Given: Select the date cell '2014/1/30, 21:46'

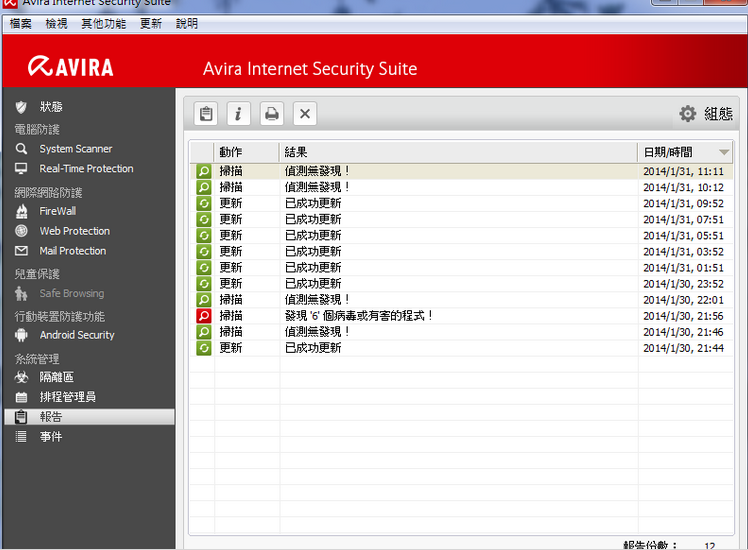Looking at the screenshot, I should [683, 332].
